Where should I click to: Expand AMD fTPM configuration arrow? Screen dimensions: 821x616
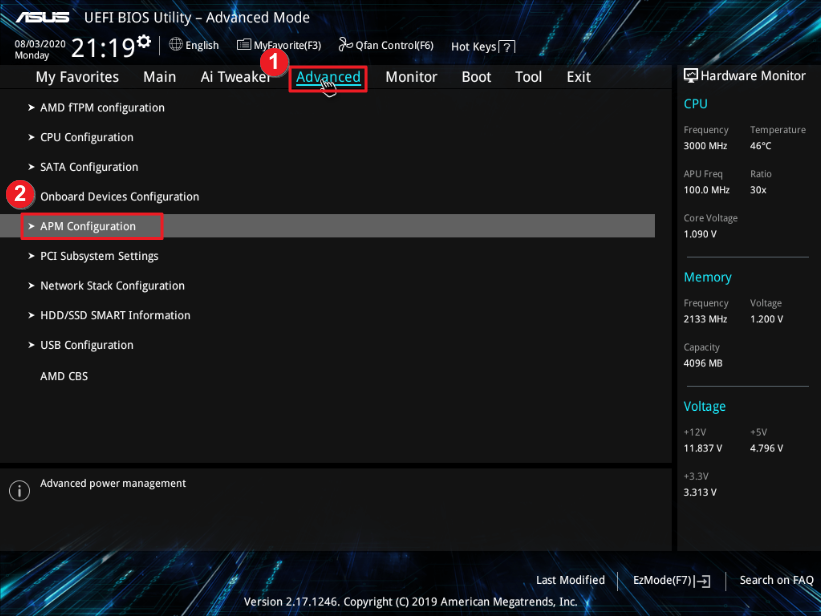[31, 107]
